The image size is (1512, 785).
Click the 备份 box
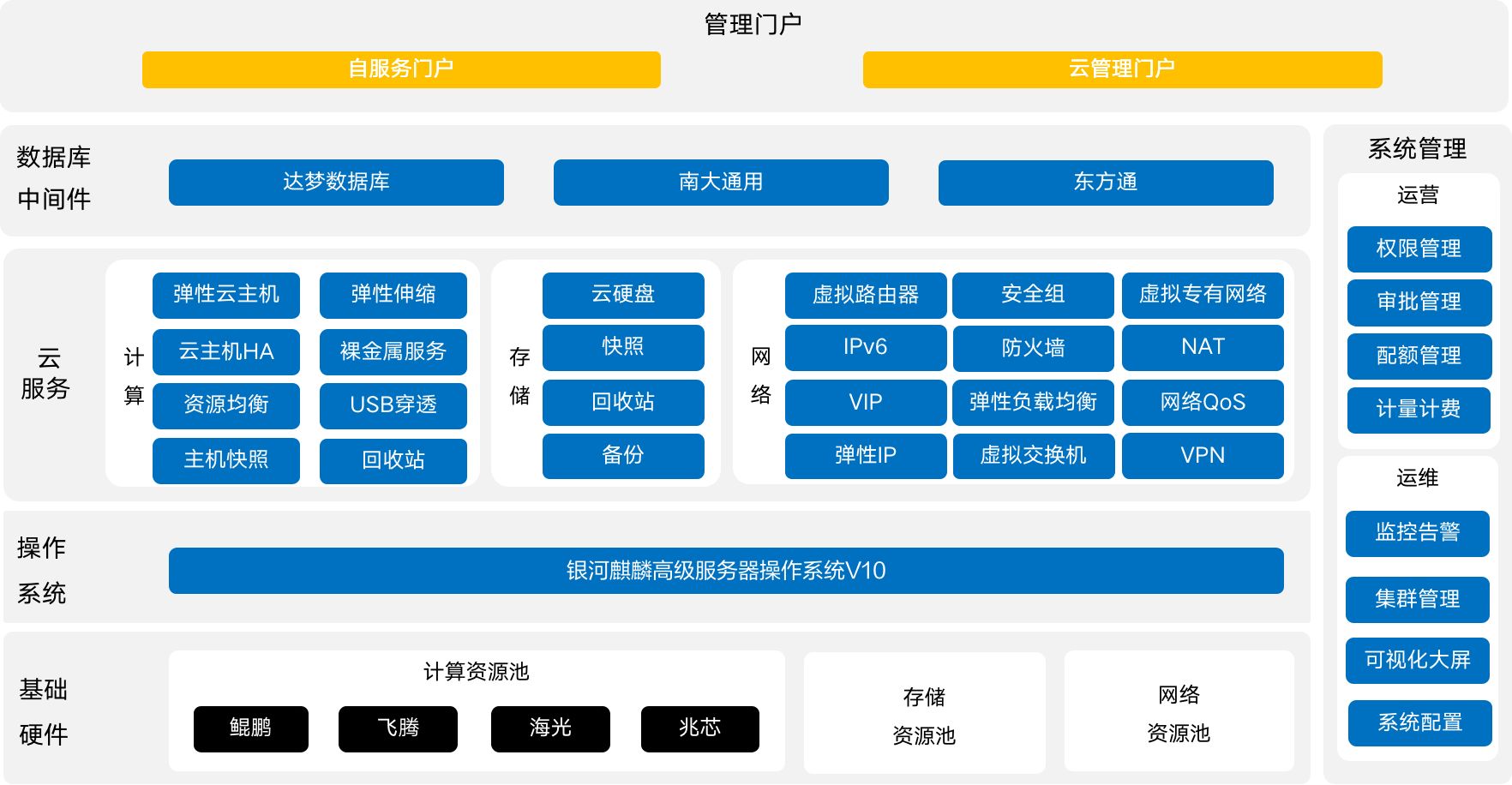click(623, 456)
